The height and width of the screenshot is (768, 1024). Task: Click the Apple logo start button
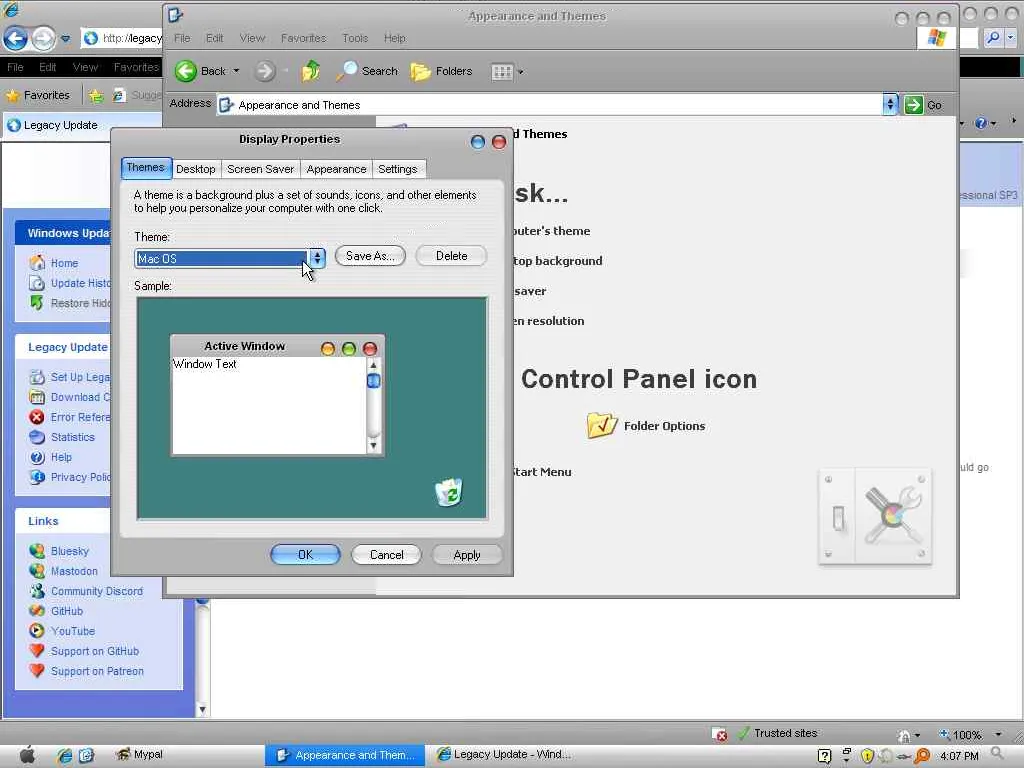click(27, 754)
